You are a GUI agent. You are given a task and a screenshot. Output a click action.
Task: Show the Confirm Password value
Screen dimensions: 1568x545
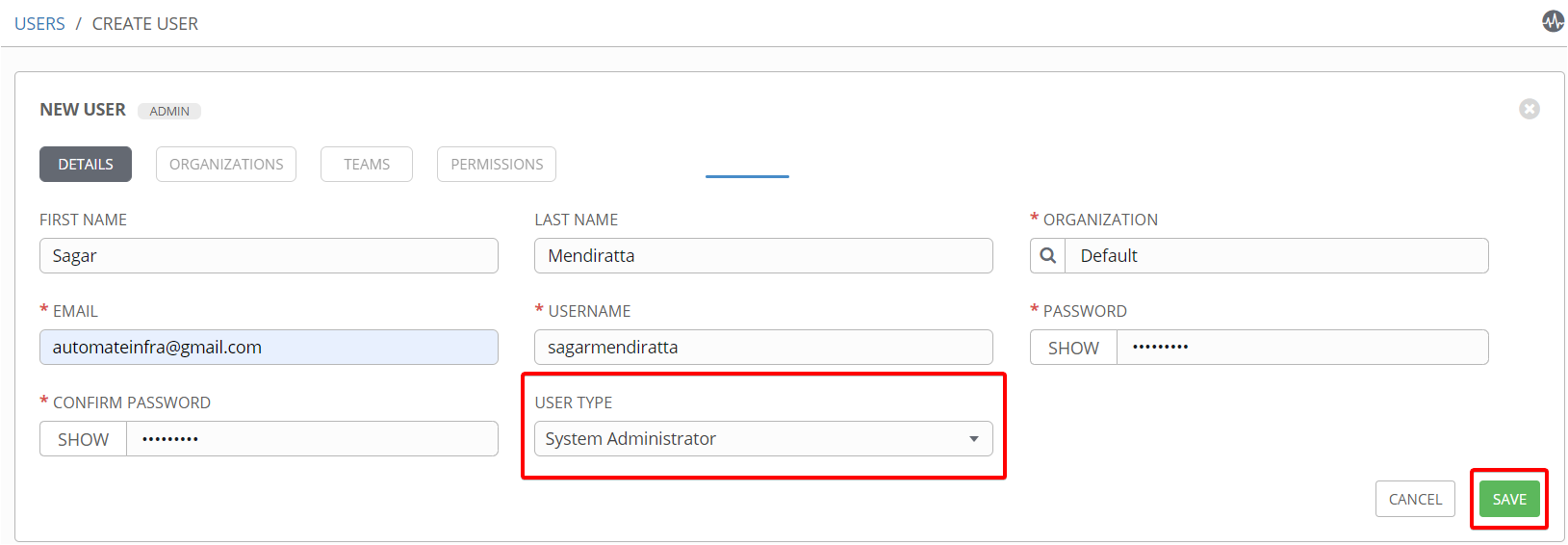pyautogui.click(x=83, y=439)
